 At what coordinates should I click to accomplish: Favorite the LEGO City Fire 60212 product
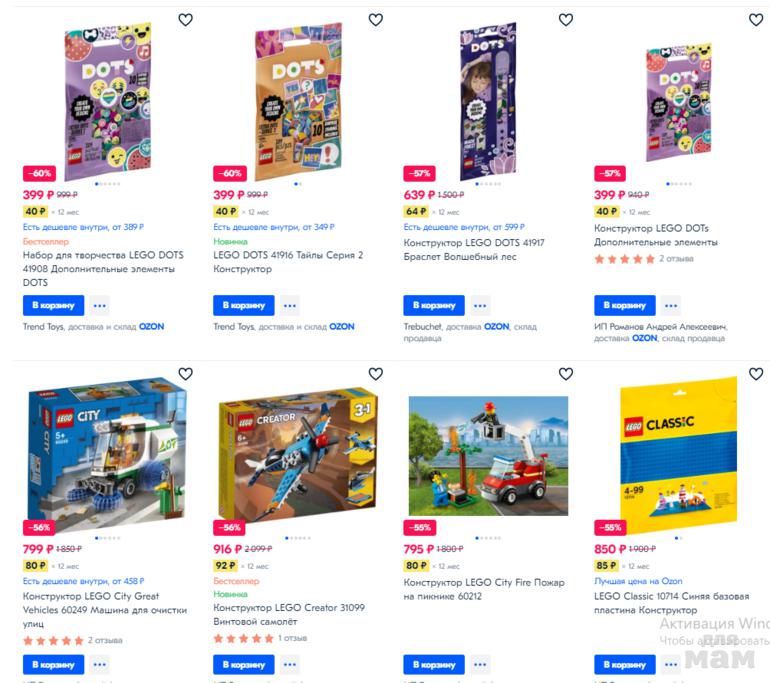click(566, 374)
